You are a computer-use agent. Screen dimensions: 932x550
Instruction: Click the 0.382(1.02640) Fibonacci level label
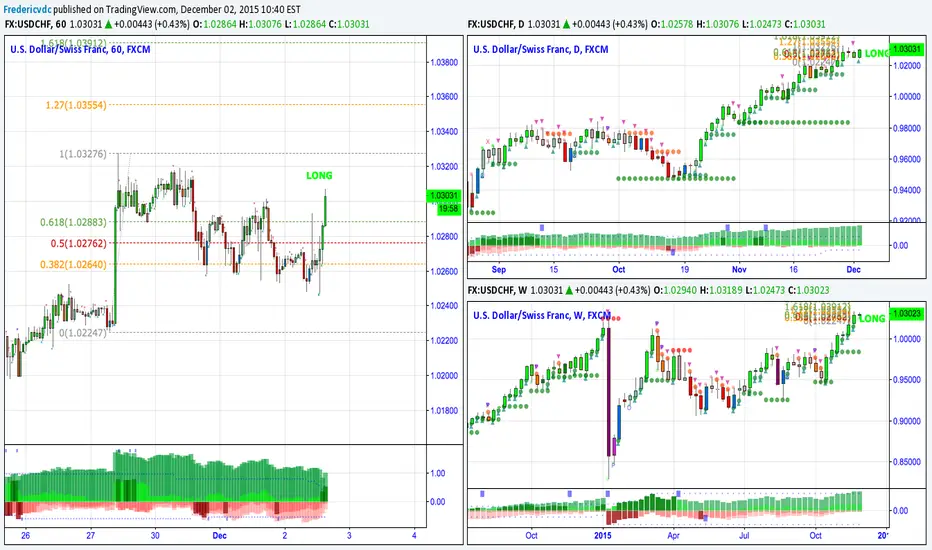pos(73,265)
